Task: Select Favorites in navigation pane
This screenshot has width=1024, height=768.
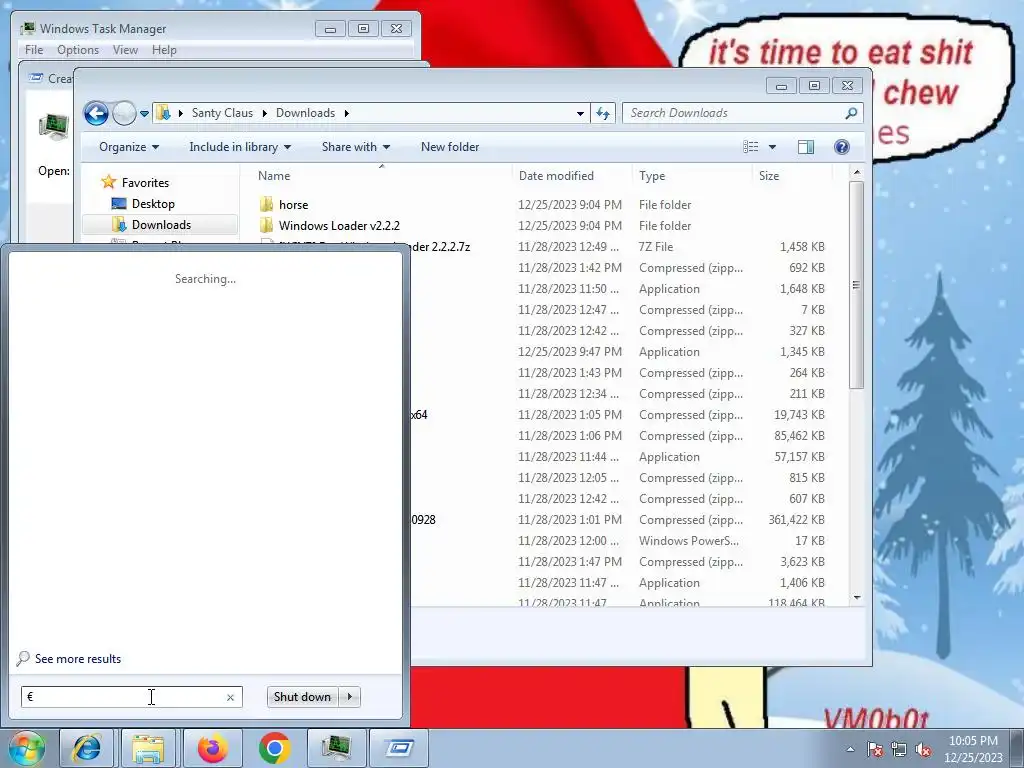Action: (x=145, y=183)
